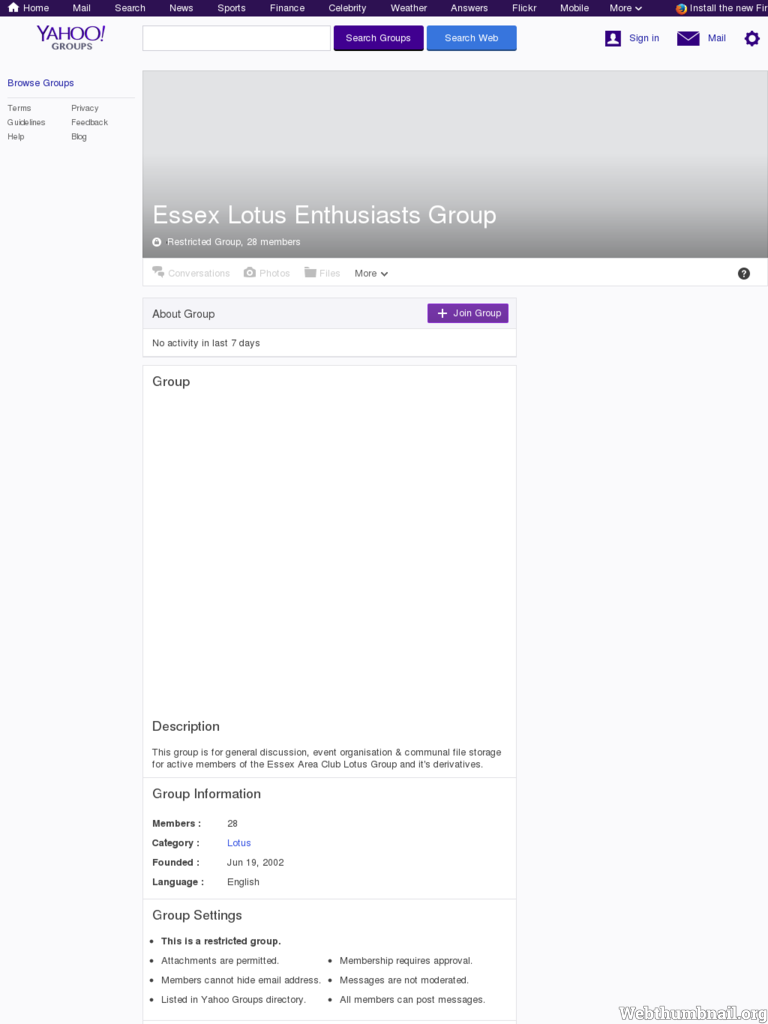
Task: Click the Photos camera icon
Action: point(249,272)
